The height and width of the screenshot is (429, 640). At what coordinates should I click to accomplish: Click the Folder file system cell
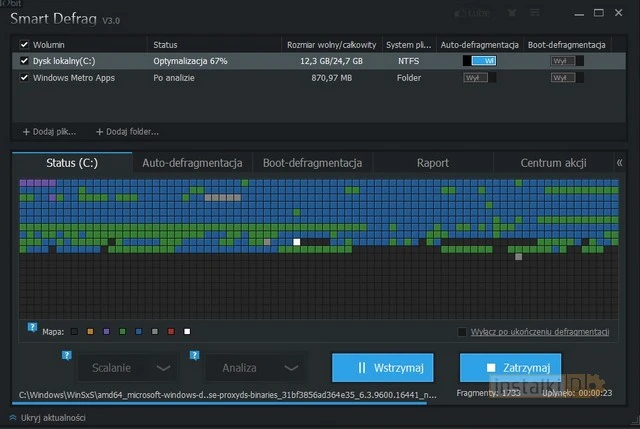click(409, 78)
